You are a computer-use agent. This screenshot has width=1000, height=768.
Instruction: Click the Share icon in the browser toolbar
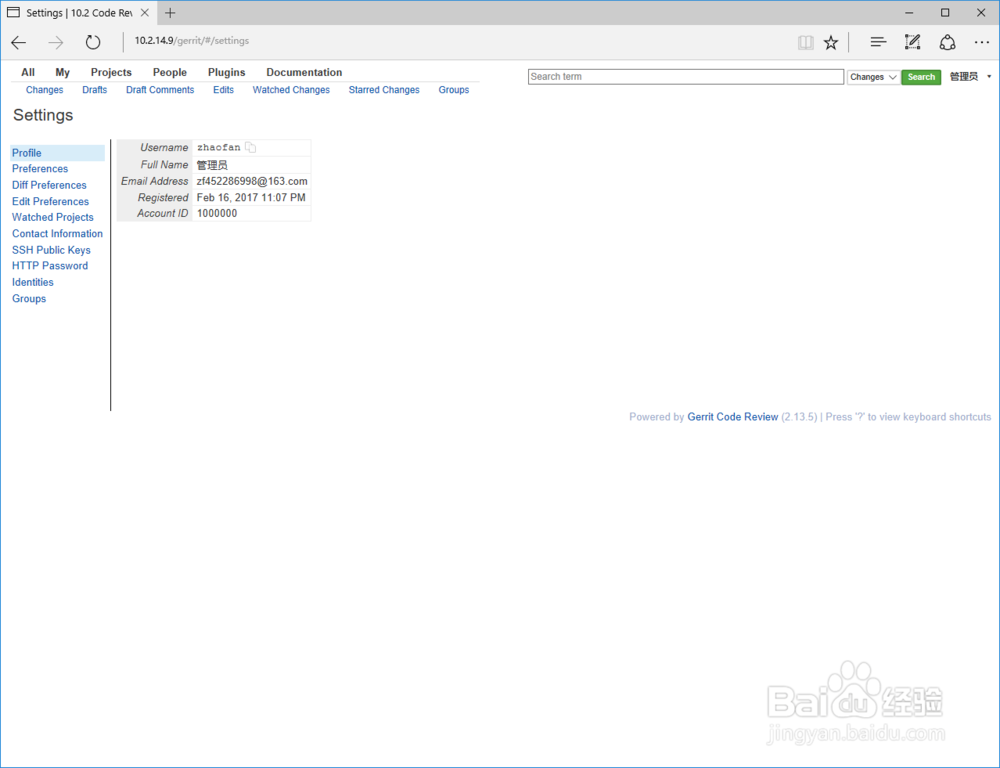click(947, 42)
